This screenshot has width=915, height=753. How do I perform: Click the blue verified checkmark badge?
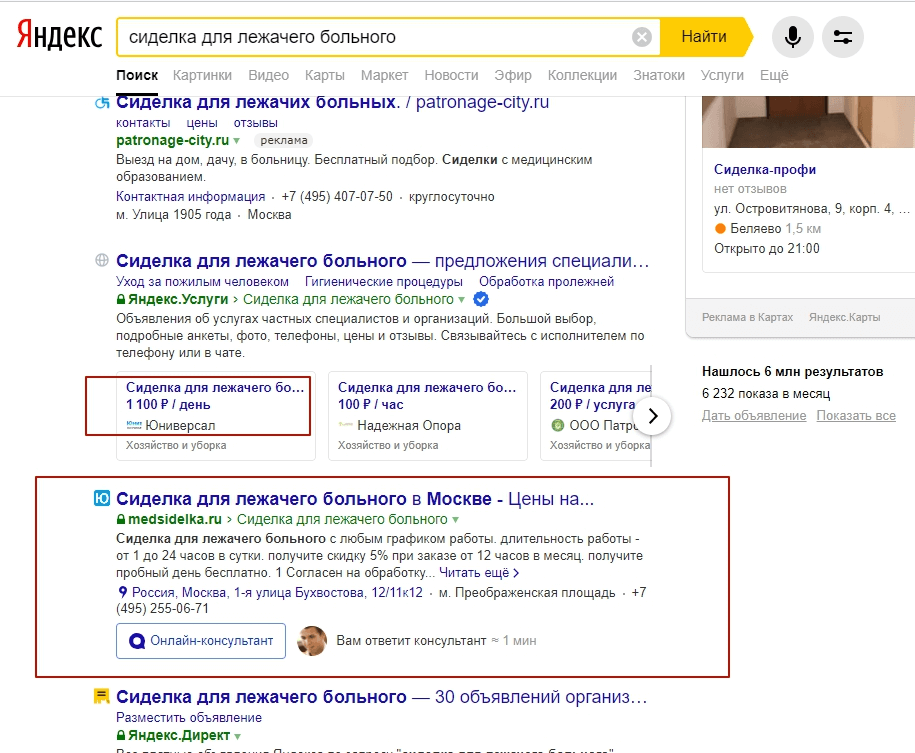tap(481, 299)
